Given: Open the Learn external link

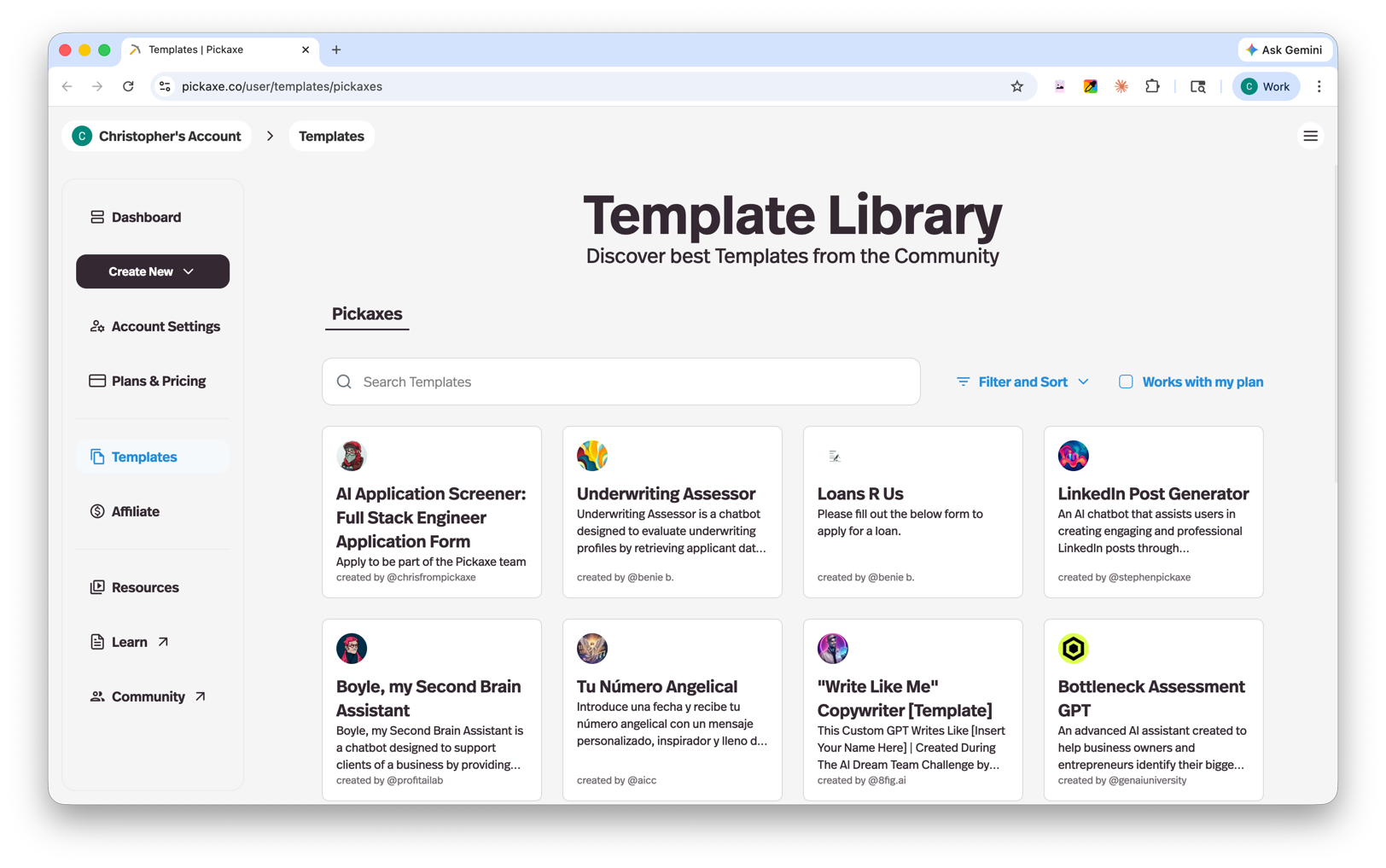Looking at the screenshot, I should click(128, 642).
